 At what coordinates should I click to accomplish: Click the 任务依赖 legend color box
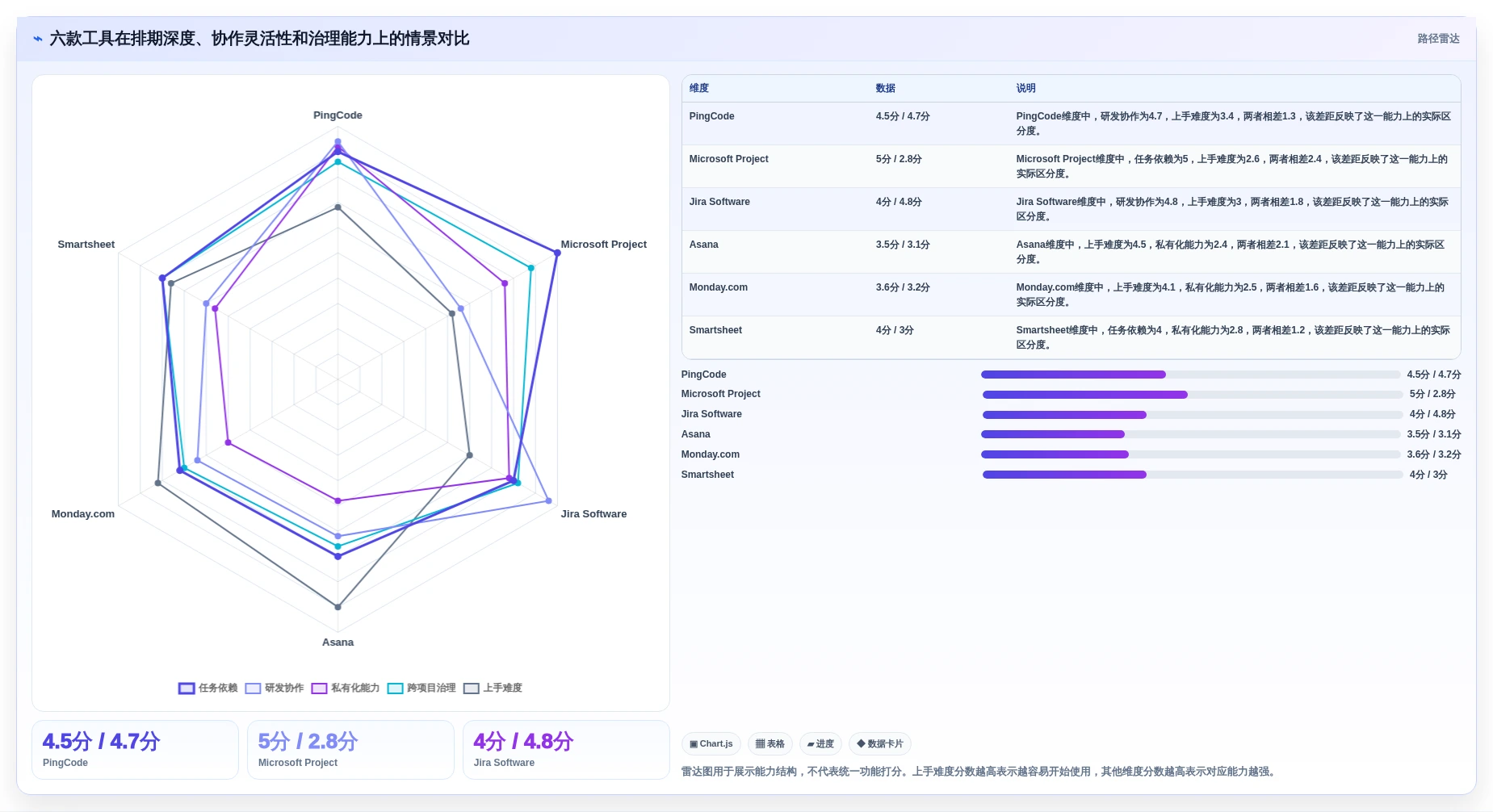coord(187,689)
